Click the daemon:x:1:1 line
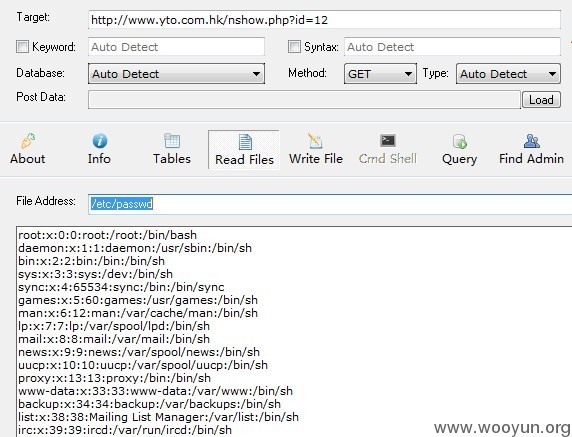 135,248
